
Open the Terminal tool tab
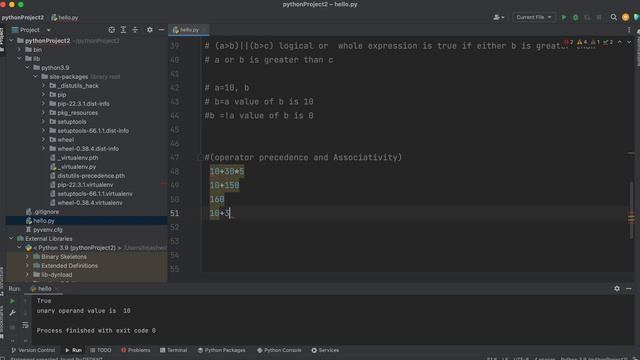coord(173,350)
